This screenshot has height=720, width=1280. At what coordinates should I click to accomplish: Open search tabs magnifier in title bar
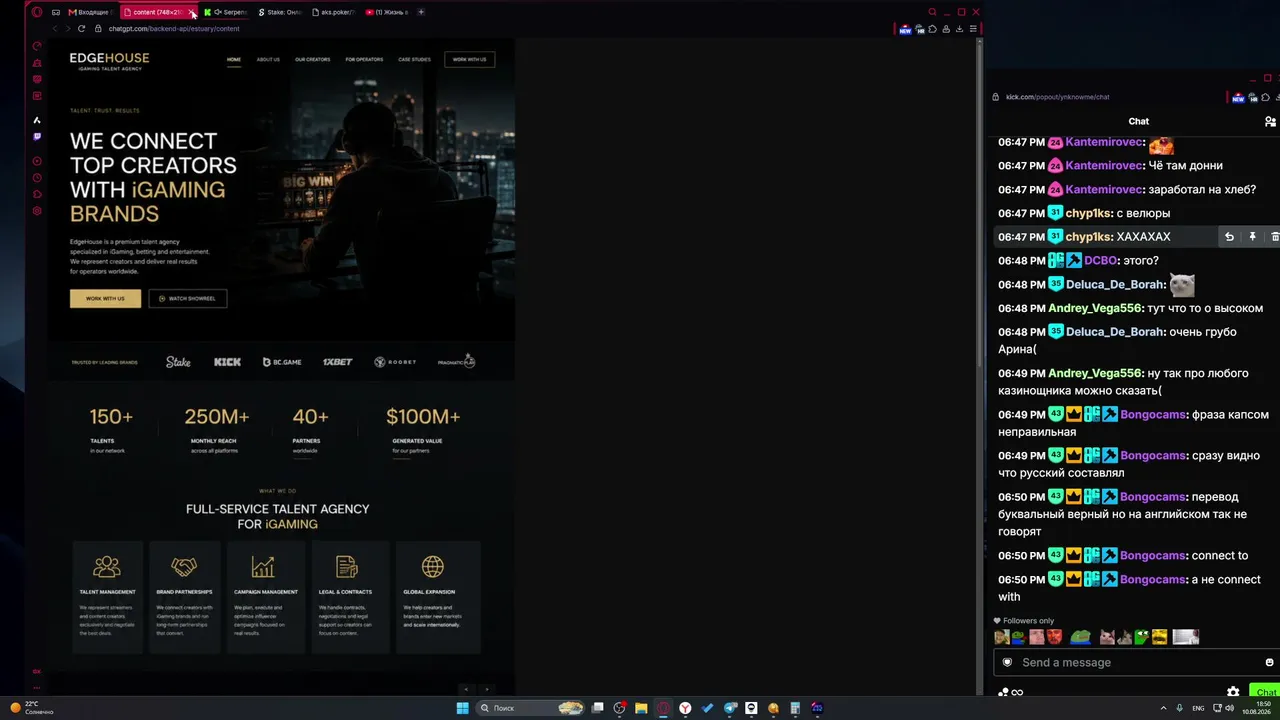[932, 12]
